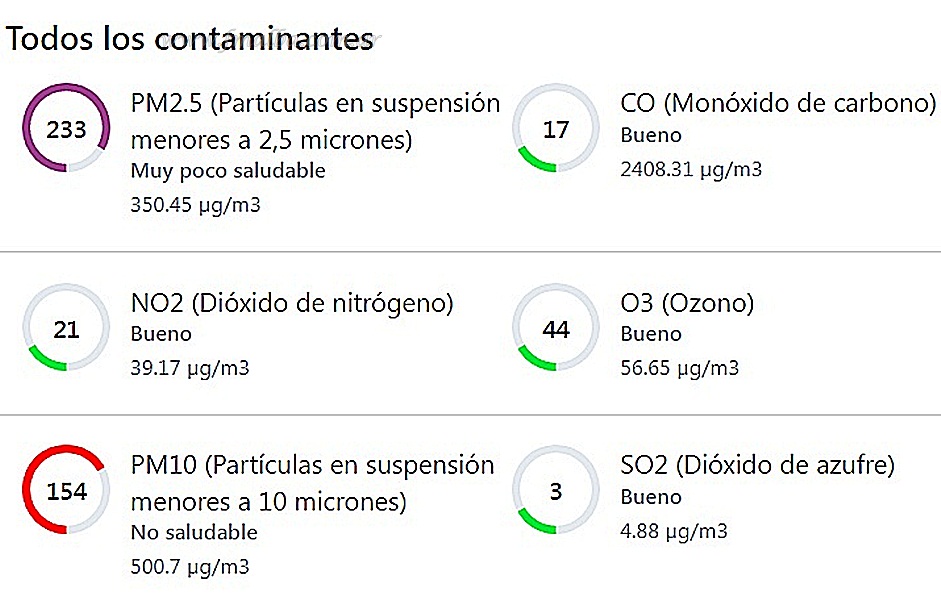Select the PM10 pollutant title
Screen dimensions: 941x600
point(312,482)
